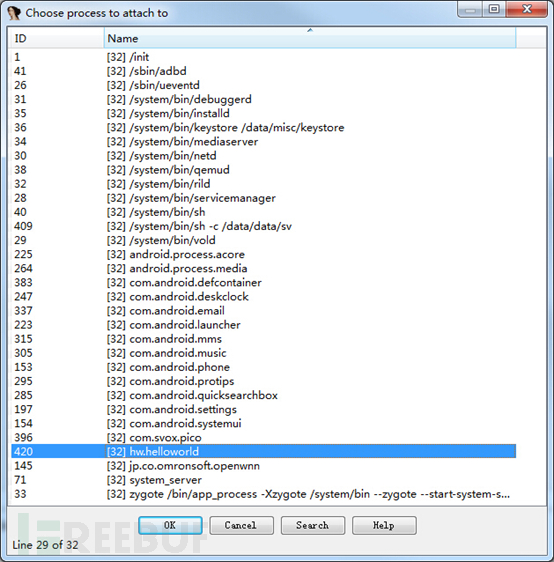This screenshot has height=562, width=554.
Task: Select the keystore /data/misc/keystore process
Action: [x=263, y=128]
